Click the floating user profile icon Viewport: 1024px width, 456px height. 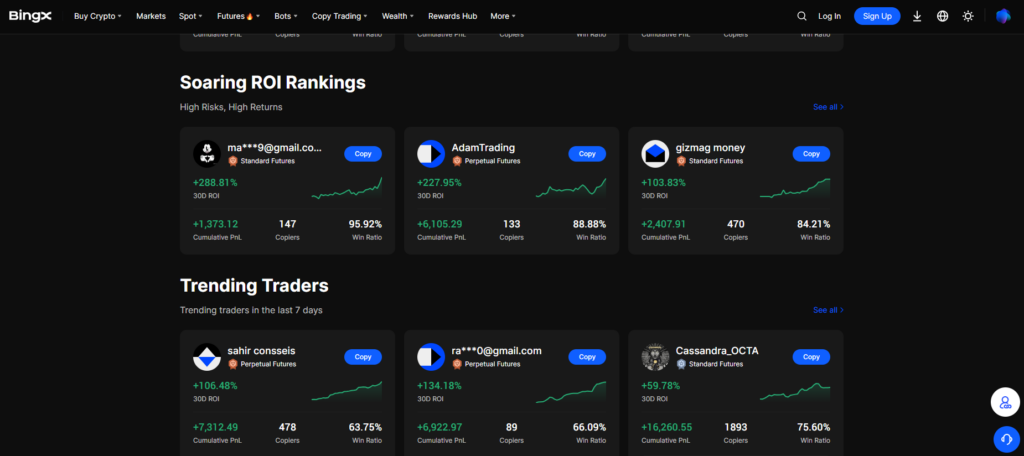[x=1005, y=402]
